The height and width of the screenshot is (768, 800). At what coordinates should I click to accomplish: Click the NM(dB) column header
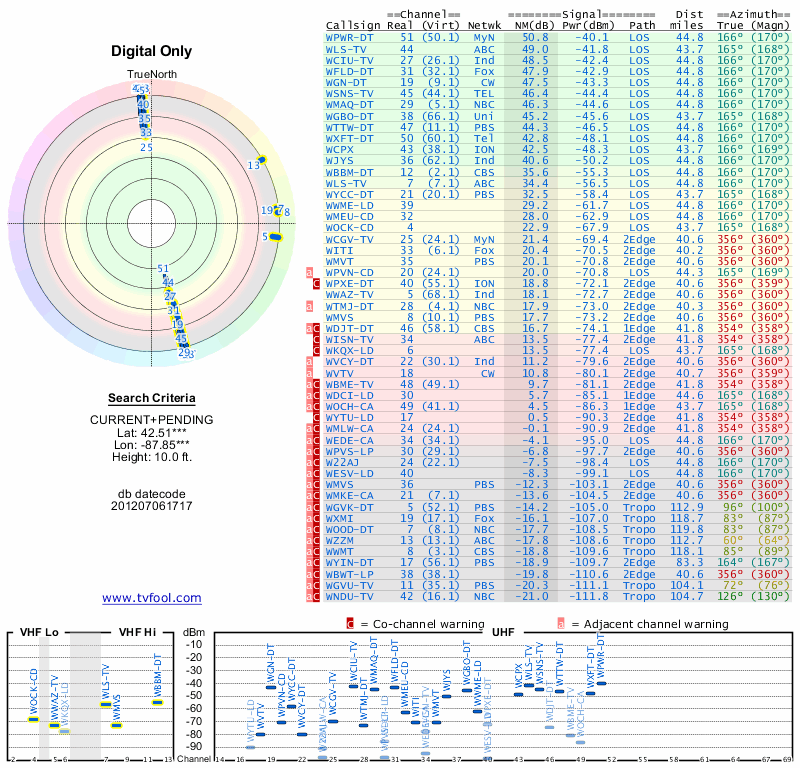(532, 26)
